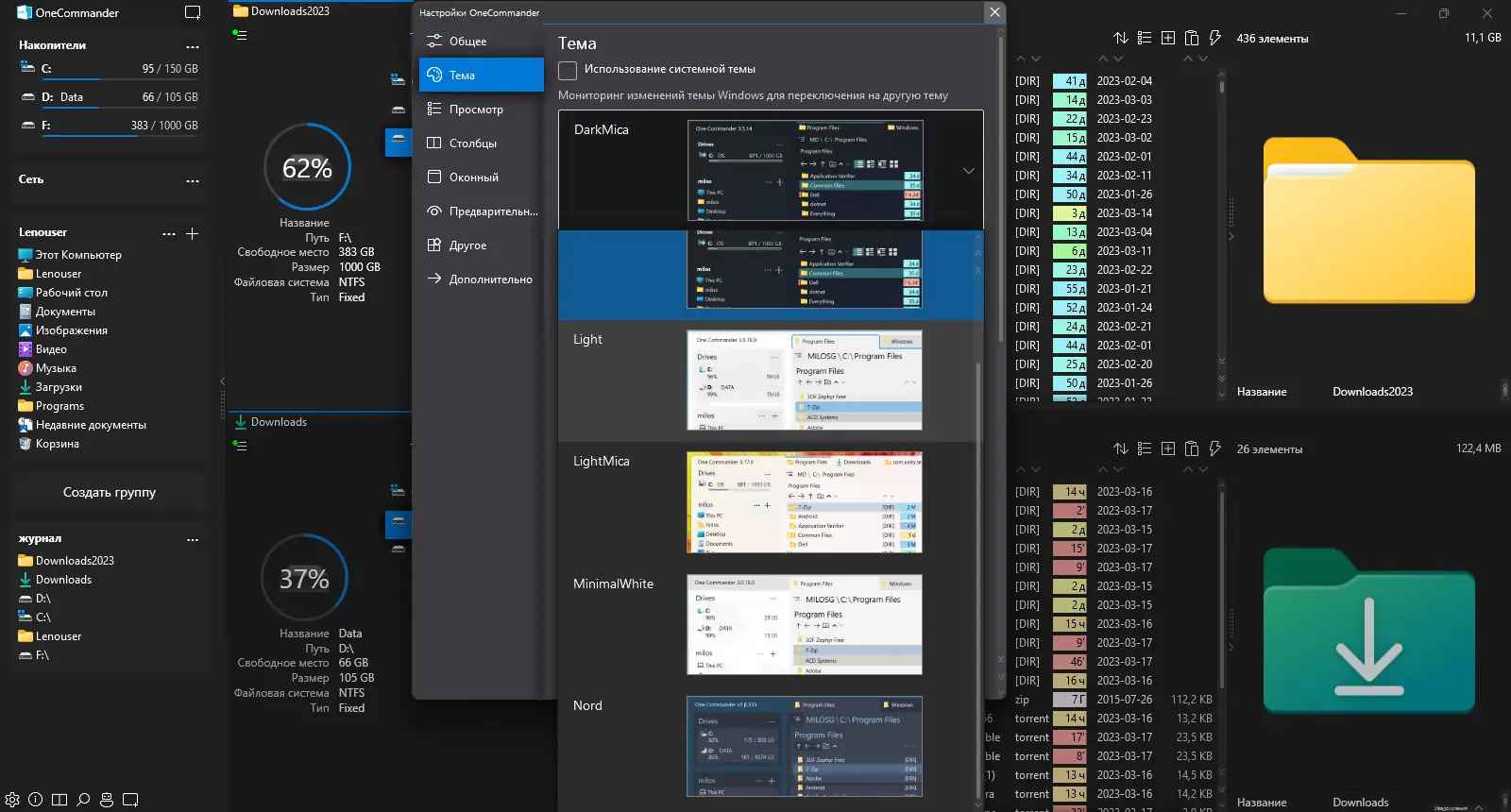Switch to the Downloads2023 tab
1511x812 pixels.
point(281,11)
